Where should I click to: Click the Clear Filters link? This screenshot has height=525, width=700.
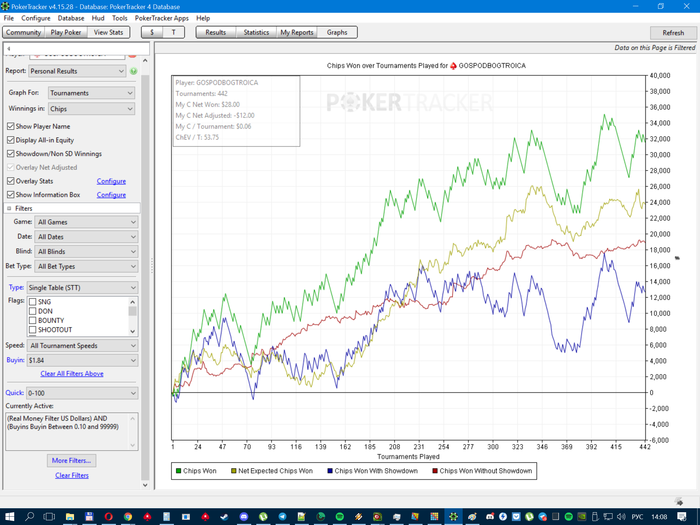(x=72, y=475)
